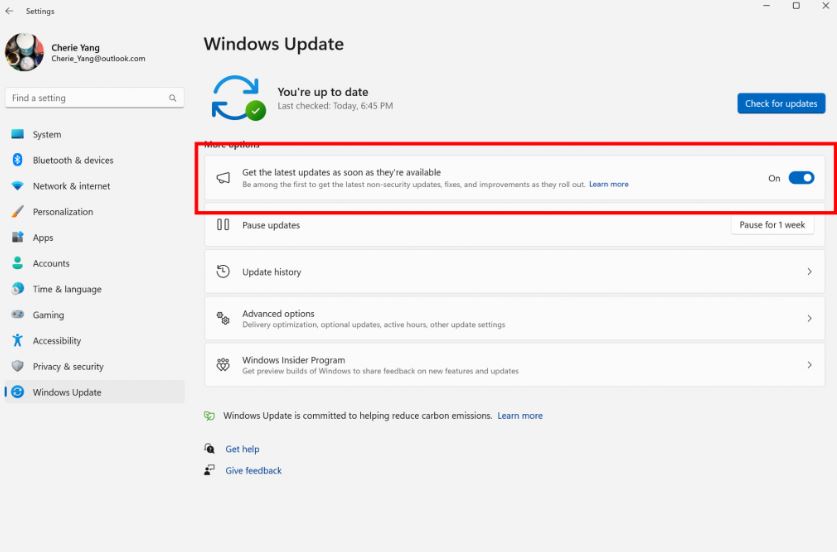Screen dimensions: 837x552
Task: Click the Windows Update sync status icon
Action: pyautogui.click(x=238, y=97)
